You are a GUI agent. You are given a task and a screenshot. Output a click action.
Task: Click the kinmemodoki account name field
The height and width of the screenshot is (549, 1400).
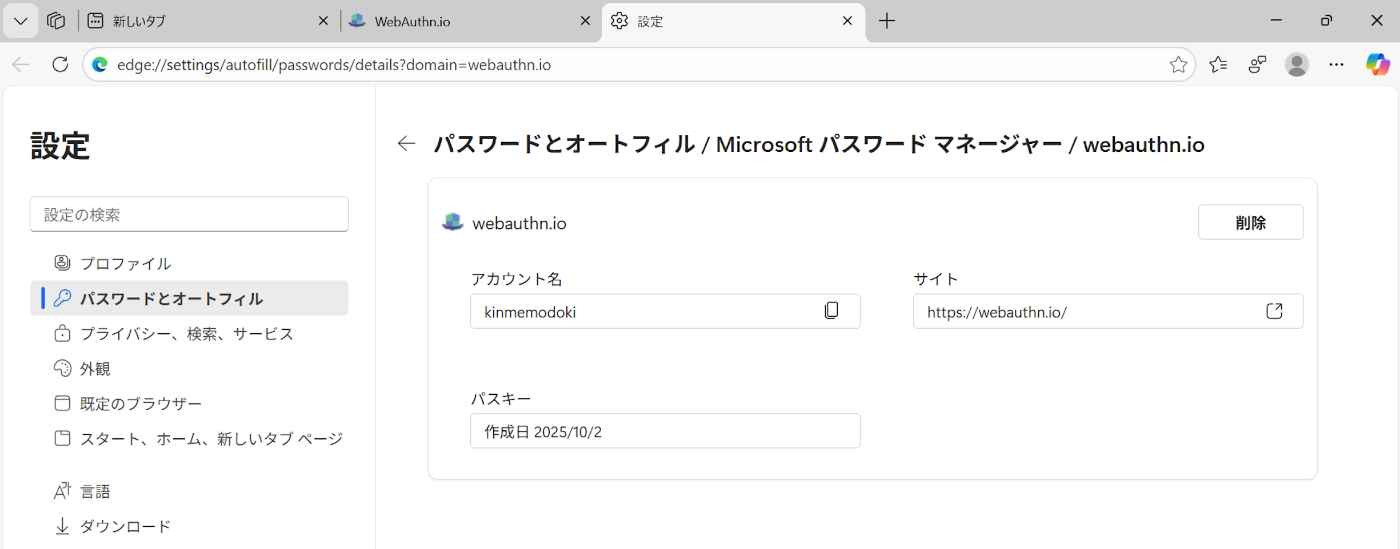tap(665, 311)
